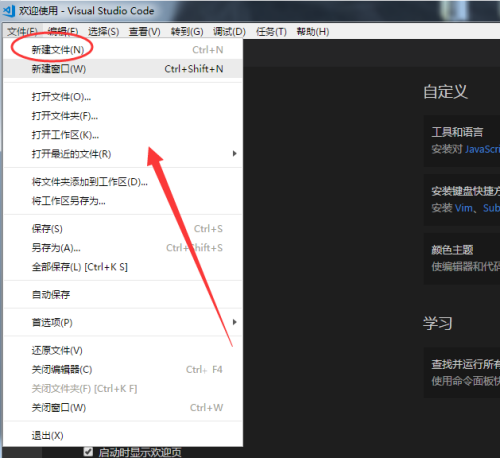The image size is (500, 458).
Task: Choose 保存(S) menu entry
Action: tap(123, 229)
